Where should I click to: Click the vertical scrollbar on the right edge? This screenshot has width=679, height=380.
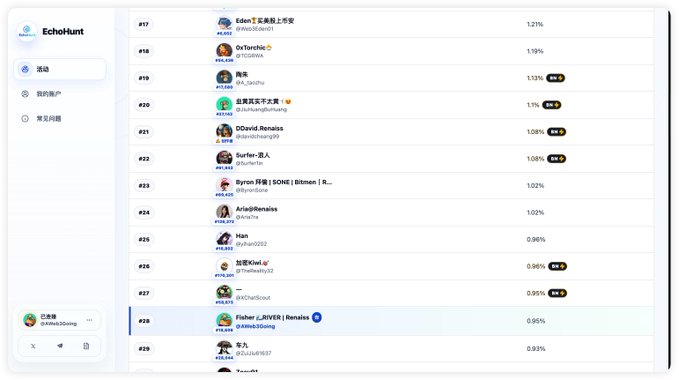669,190
